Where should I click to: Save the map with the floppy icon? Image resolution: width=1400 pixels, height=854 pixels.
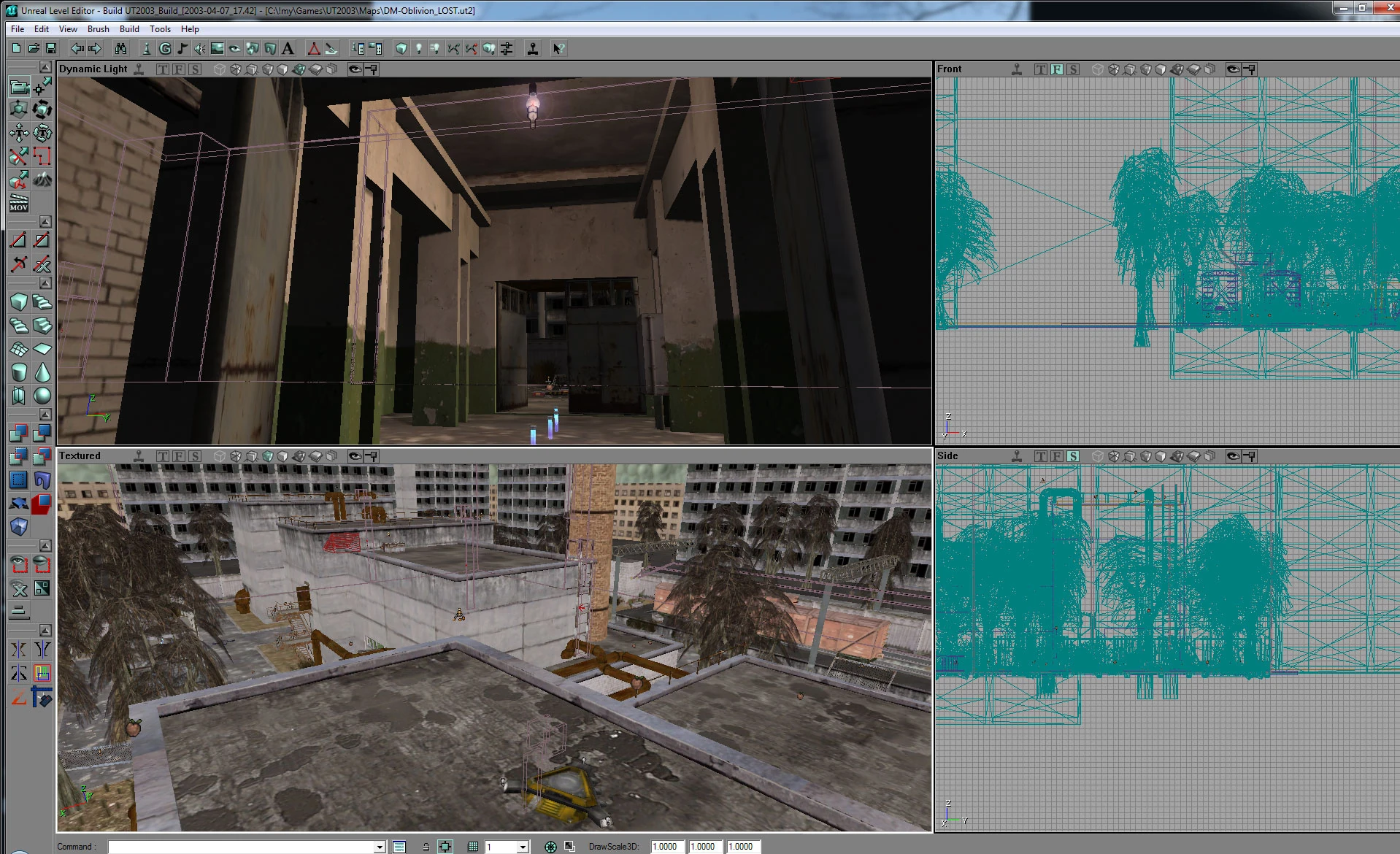tap(51, 49)
